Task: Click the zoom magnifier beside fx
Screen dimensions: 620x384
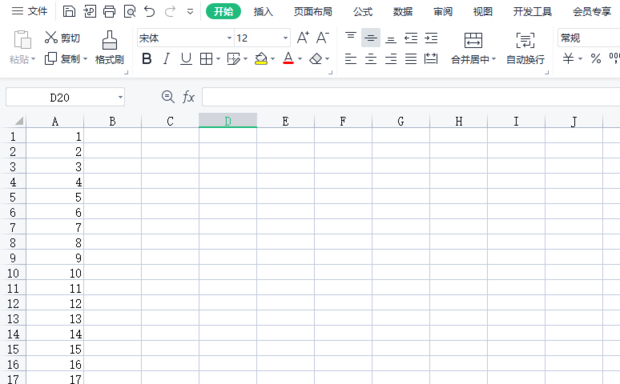Action: [168, 96]
